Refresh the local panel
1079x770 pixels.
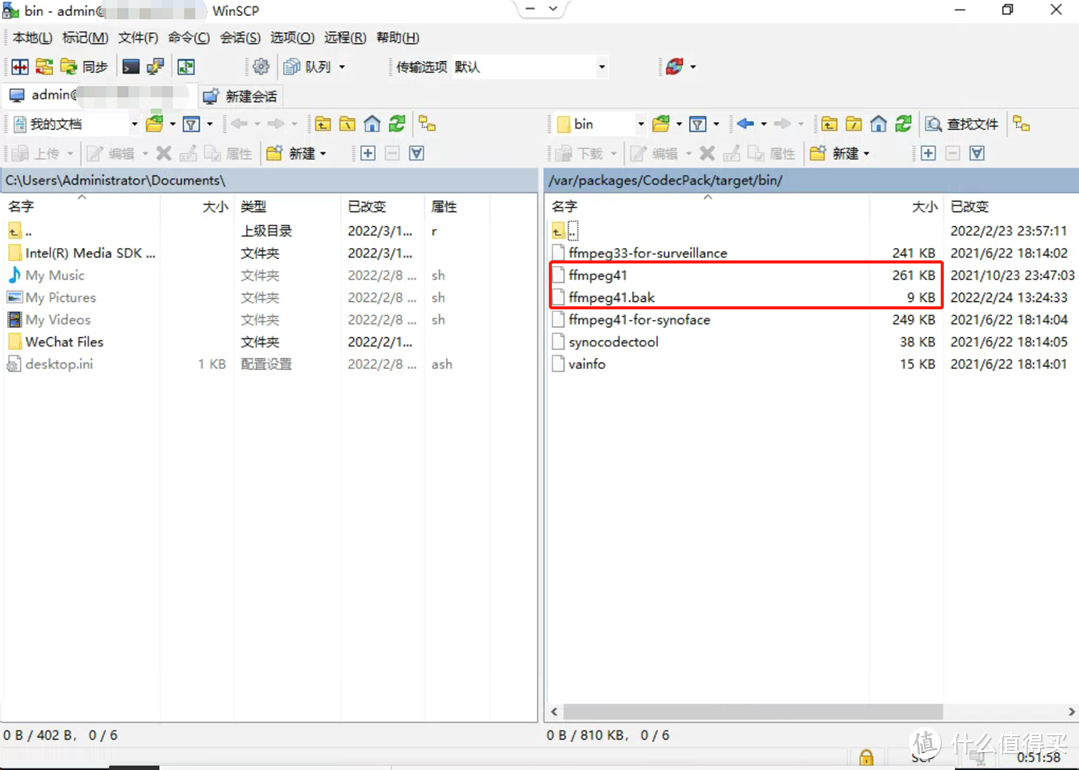[397, 124]
